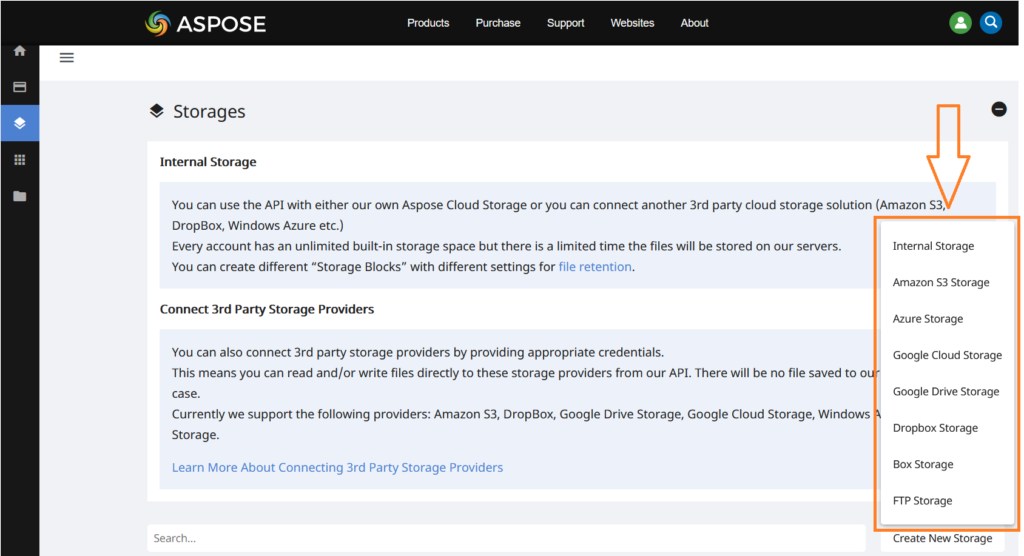
Task: Open the Create New Storage dropdown
Action: (x=943, y=538)
